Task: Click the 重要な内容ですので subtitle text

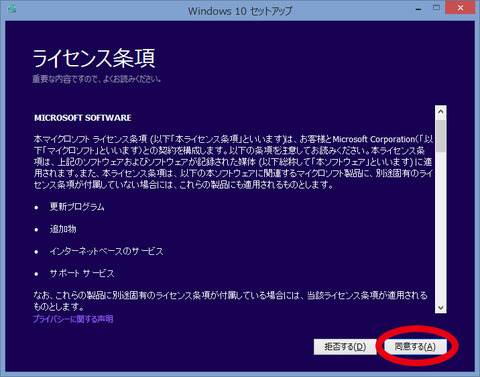Action: click(97, 79)
